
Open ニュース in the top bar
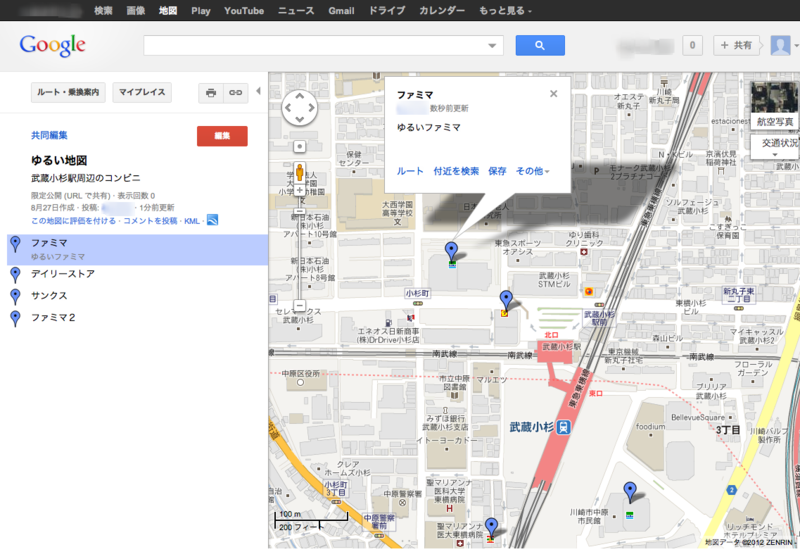point(296,10)
